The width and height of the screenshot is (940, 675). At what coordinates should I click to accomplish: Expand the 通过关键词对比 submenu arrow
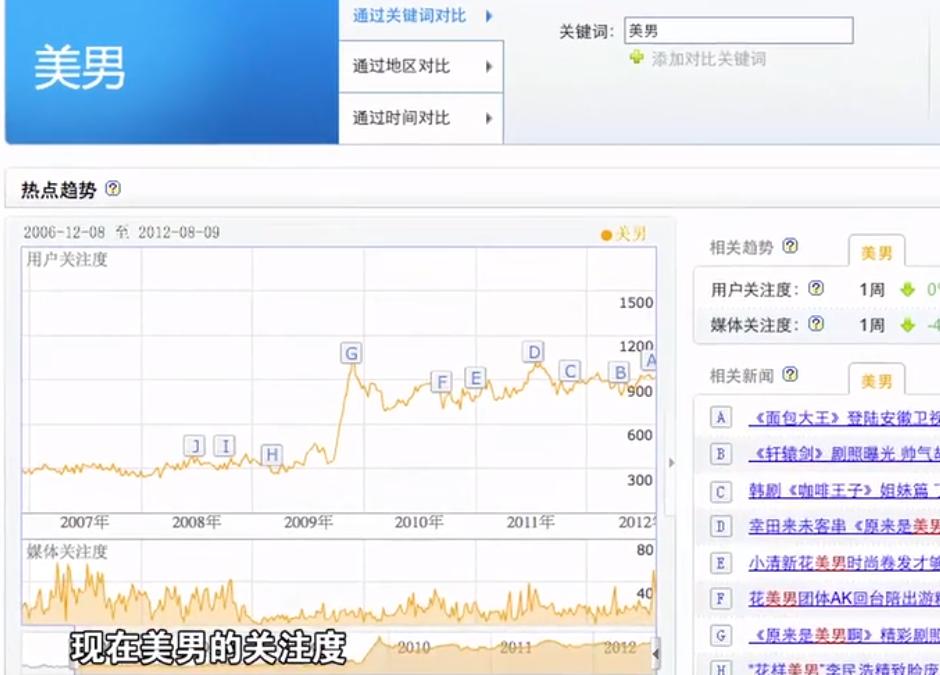[x=487, y=17]
